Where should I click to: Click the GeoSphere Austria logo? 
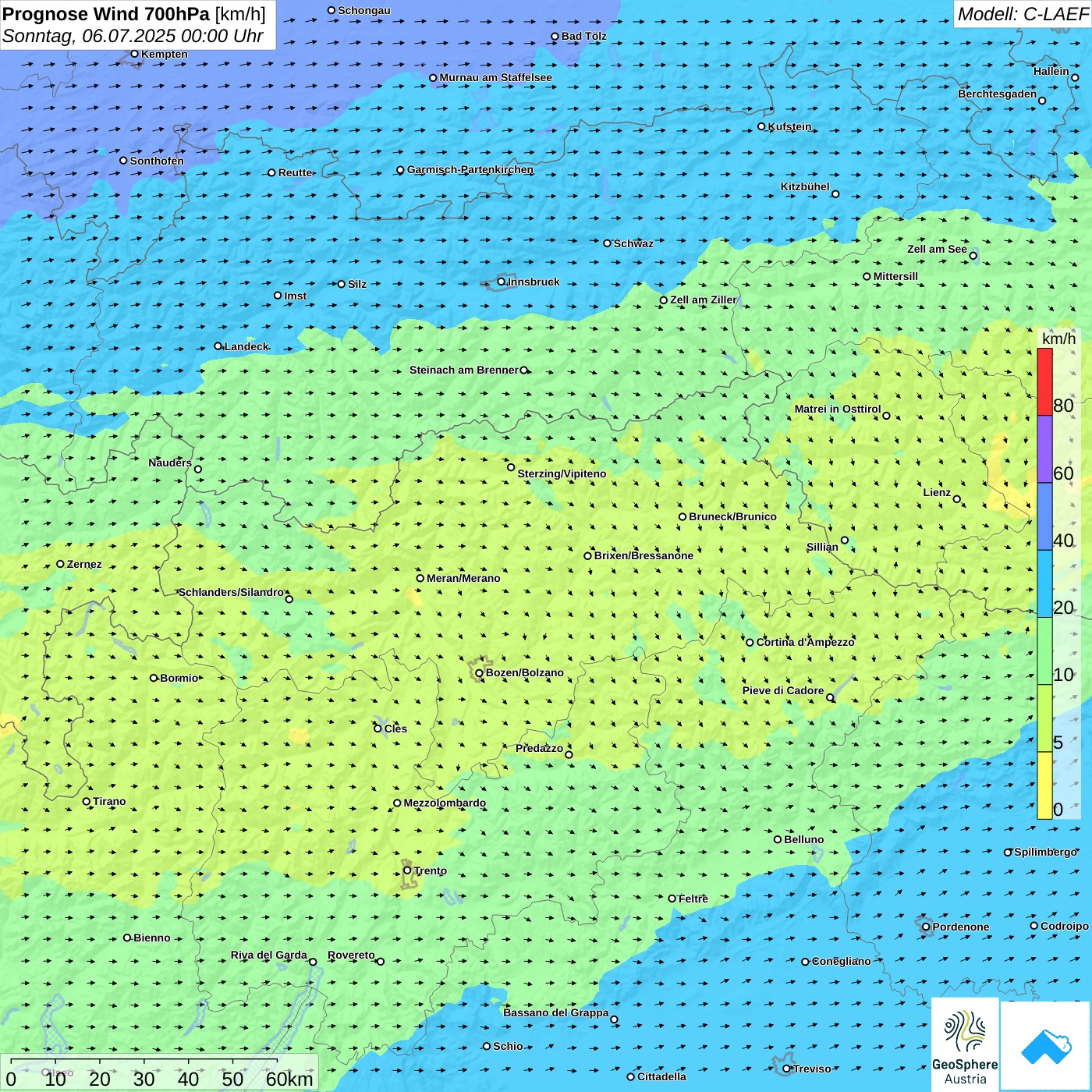(x=965, y=1044)
